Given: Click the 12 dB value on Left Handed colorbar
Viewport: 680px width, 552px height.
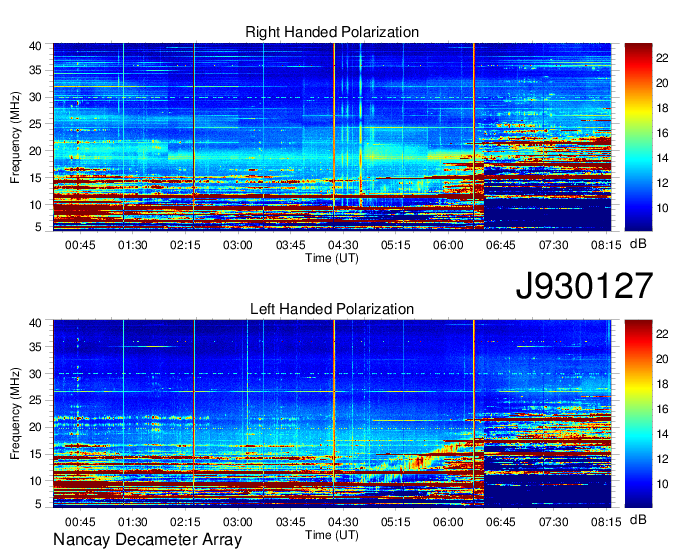Looking at the screenshot, I should click(662, 460).
